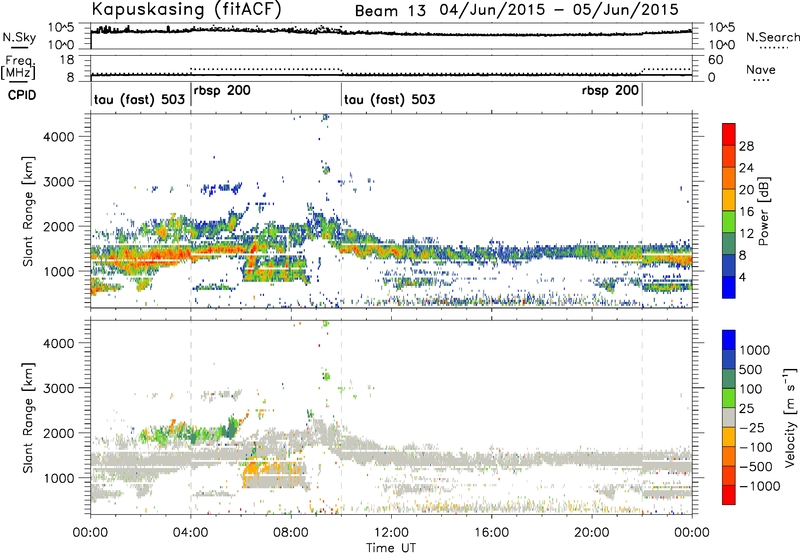The width and height of the screenshot is (800, 554).
Task: Click the 'N.Sky' legend label
Action: click(19, 38)
